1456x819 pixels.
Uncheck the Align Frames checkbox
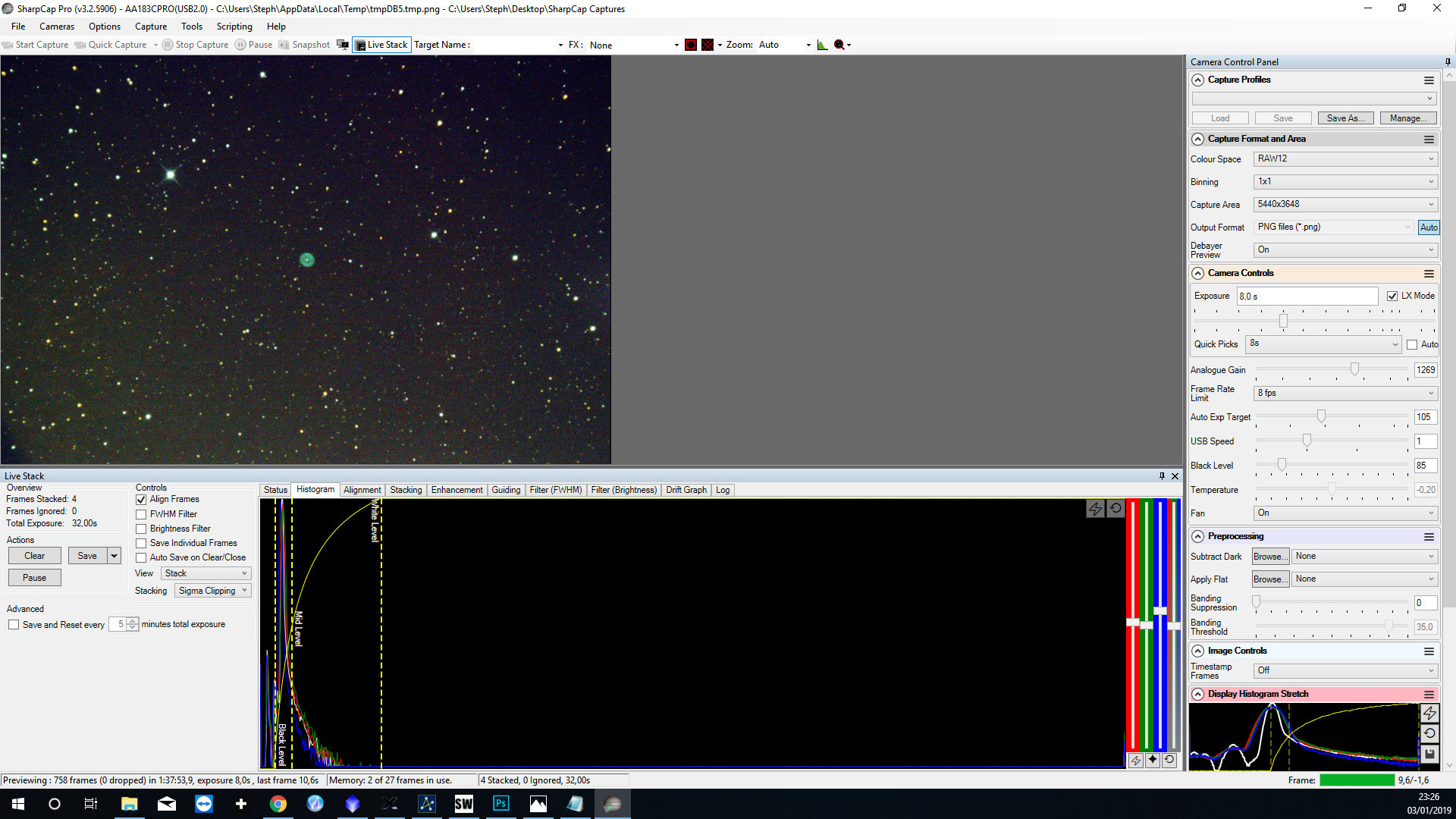click(x=141, y=500)
